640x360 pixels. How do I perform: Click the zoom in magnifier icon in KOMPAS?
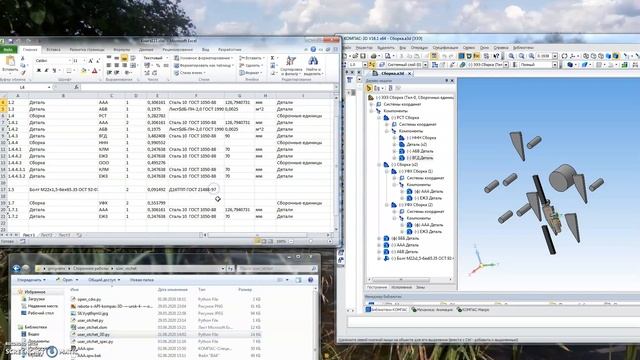pos(511,56)
